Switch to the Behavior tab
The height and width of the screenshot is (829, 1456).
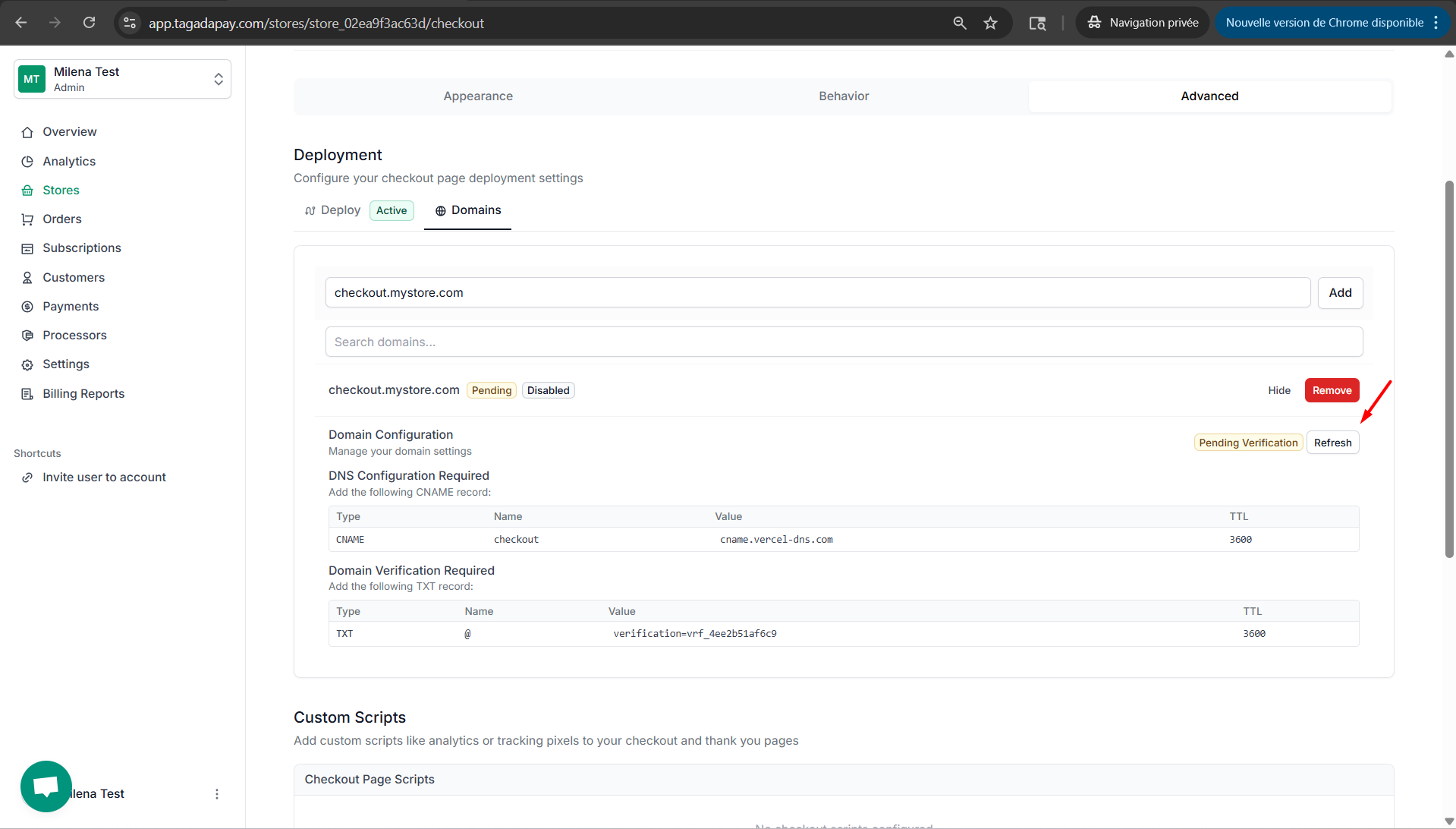(x=844, y=96)
